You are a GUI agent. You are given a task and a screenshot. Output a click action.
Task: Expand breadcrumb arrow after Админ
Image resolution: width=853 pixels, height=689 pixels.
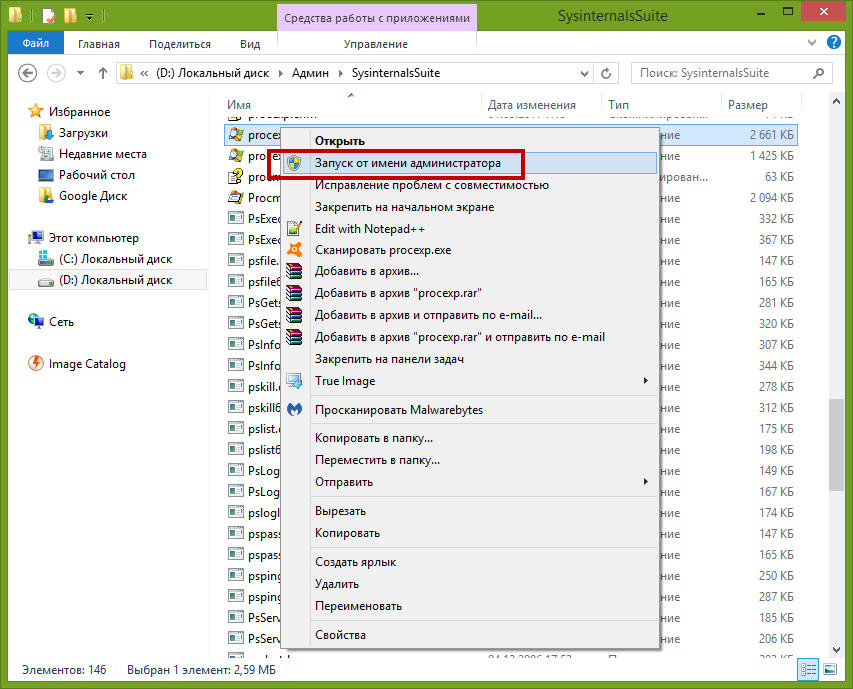341,73
